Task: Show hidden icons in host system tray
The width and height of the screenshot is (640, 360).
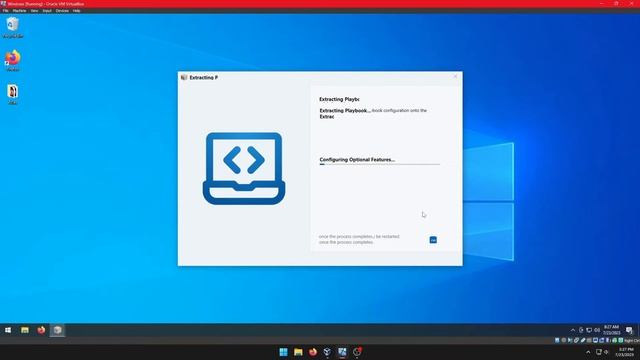Action: [588, 352]
